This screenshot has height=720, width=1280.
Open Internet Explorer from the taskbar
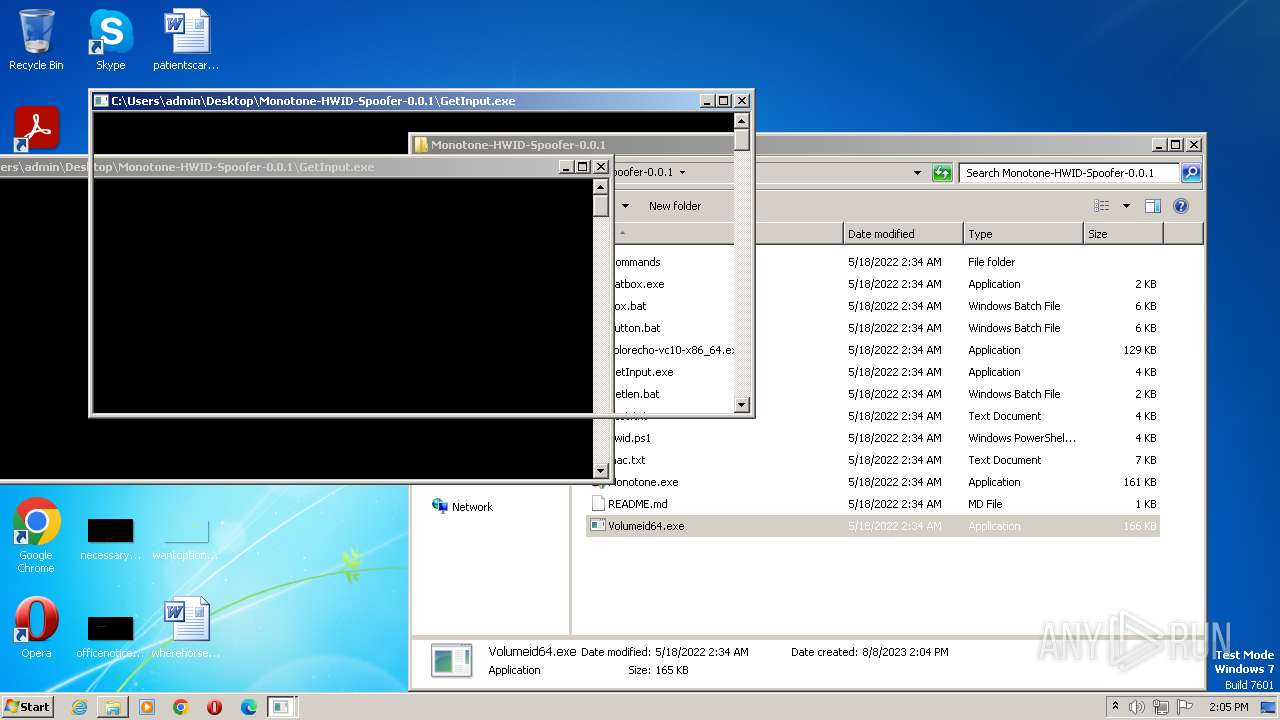tap(79, 707)
